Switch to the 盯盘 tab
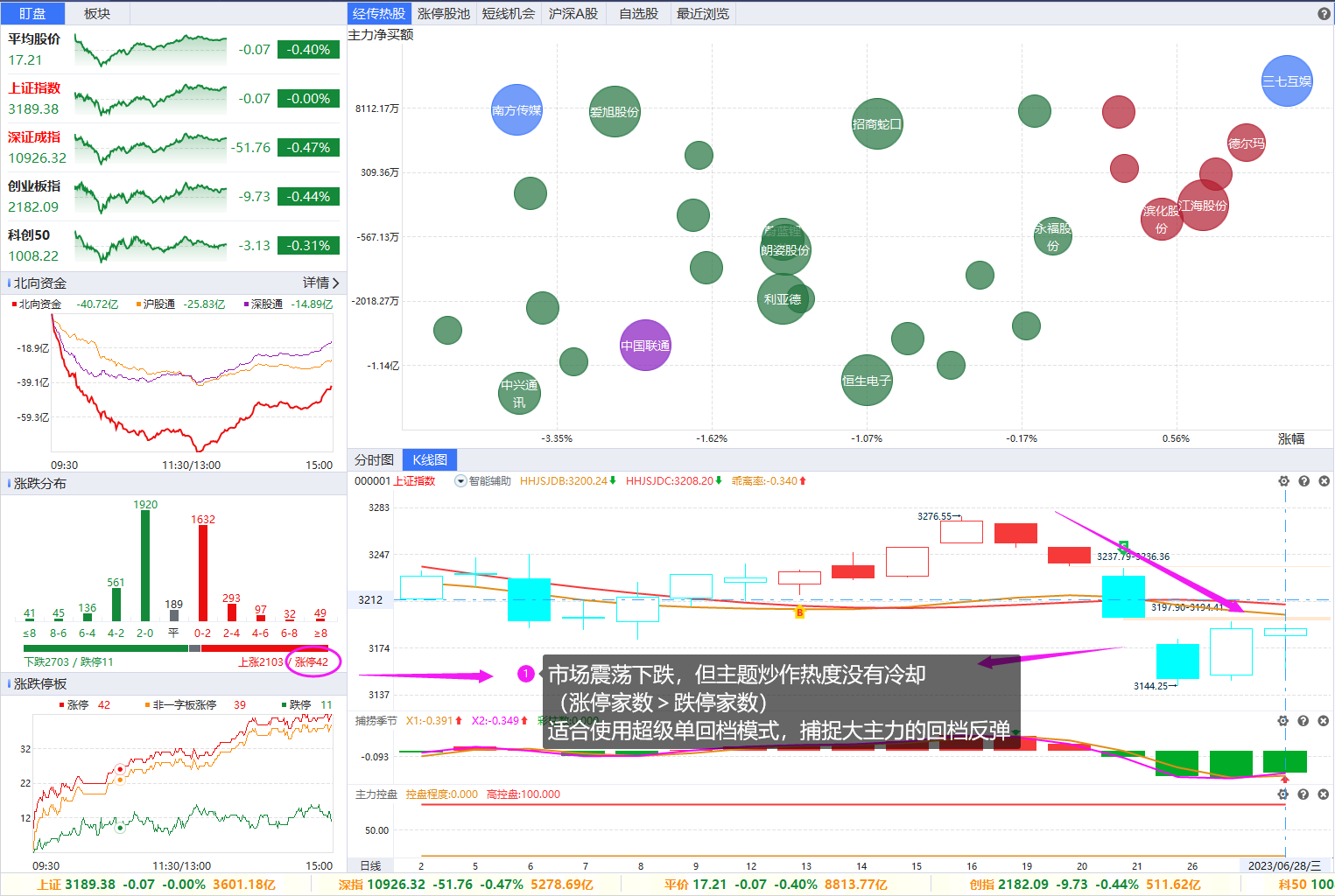1335x896 pixels. pyautogui.click(x=32, y=13)
